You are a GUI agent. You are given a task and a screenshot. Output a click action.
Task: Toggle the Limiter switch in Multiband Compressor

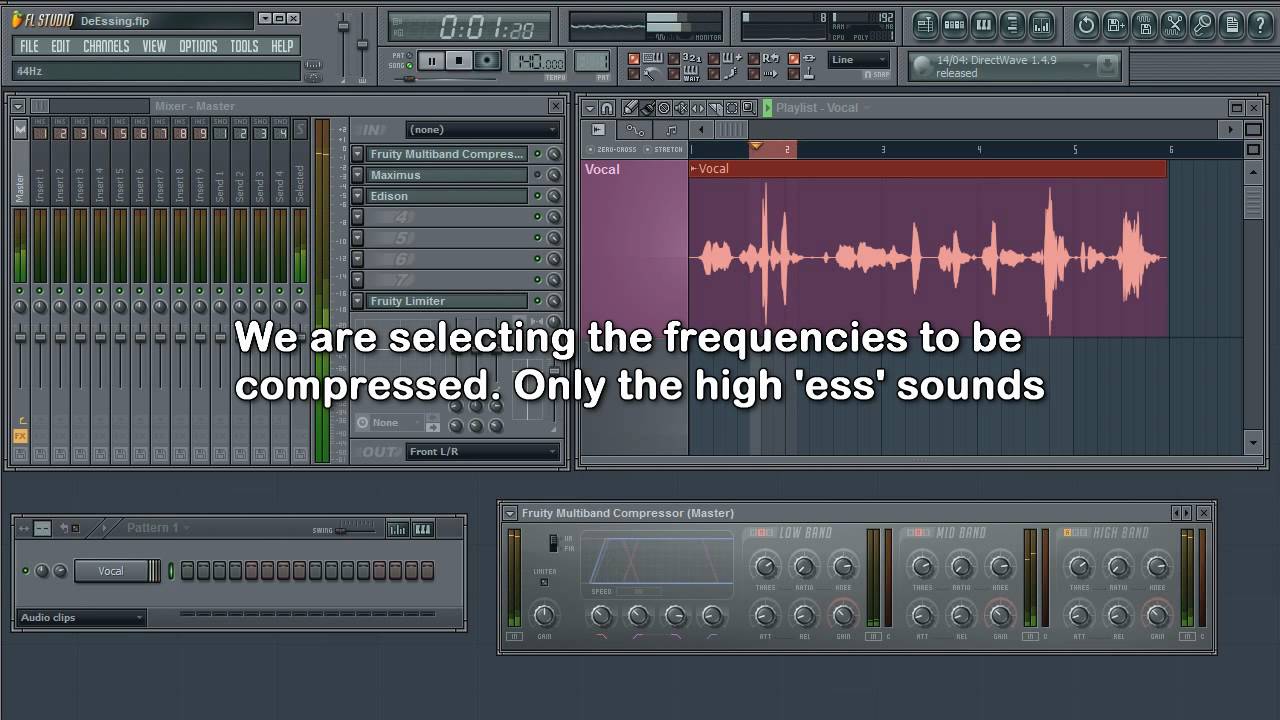544,582
